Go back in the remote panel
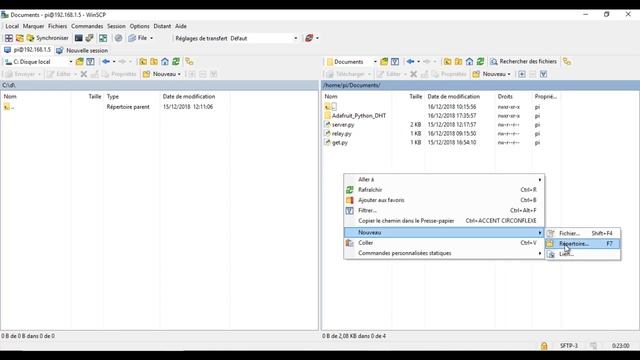Image resolution: width=640 pixels, height=360 pixels. pos(410,62)
